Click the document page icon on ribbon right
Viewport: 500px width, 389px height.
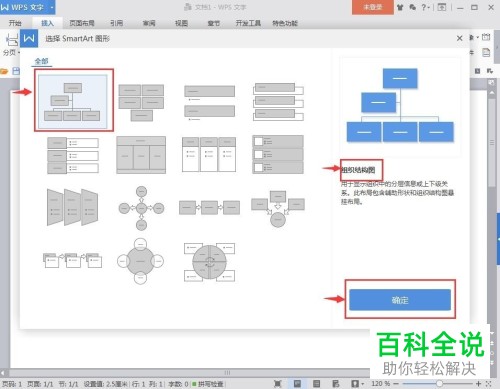click(486, 52)
